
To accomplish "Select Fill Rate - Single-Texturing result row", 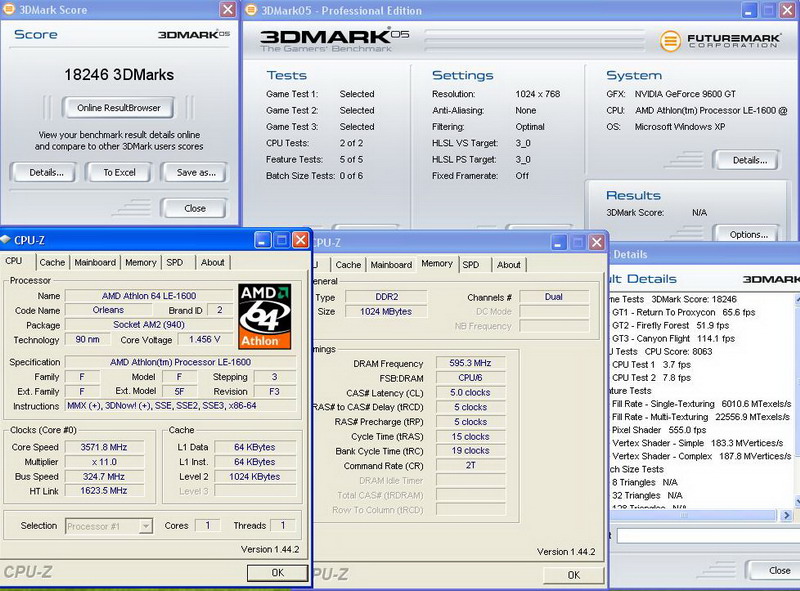I will (702, 404).
